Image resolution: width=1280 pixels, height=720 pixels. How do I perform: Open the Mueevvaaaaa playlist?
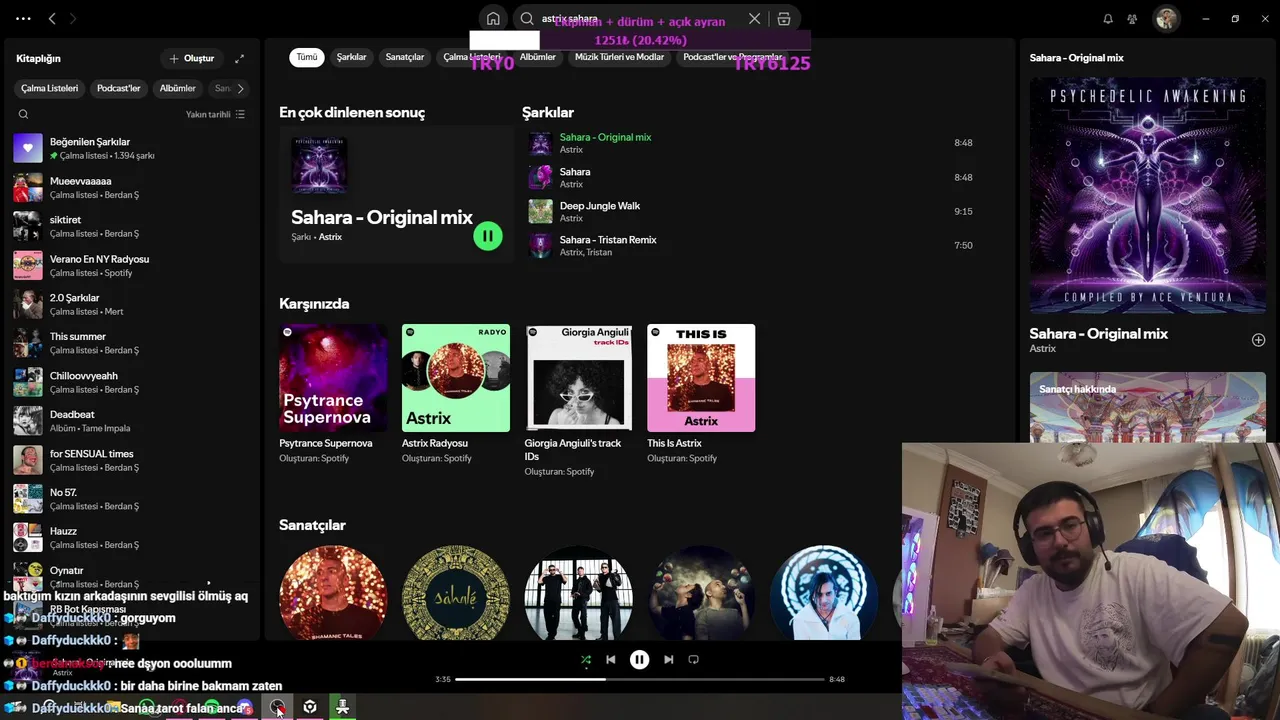point(130,187)
